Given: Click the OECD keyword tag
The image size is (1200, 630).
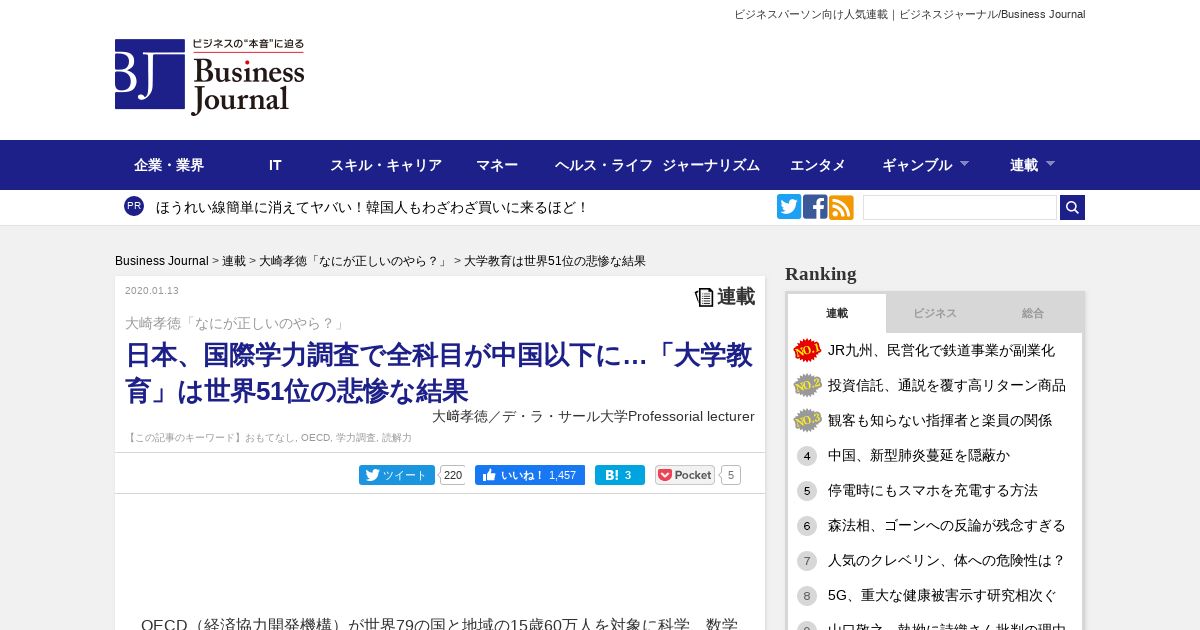Looking at the screenshot, I should [315, 438].
